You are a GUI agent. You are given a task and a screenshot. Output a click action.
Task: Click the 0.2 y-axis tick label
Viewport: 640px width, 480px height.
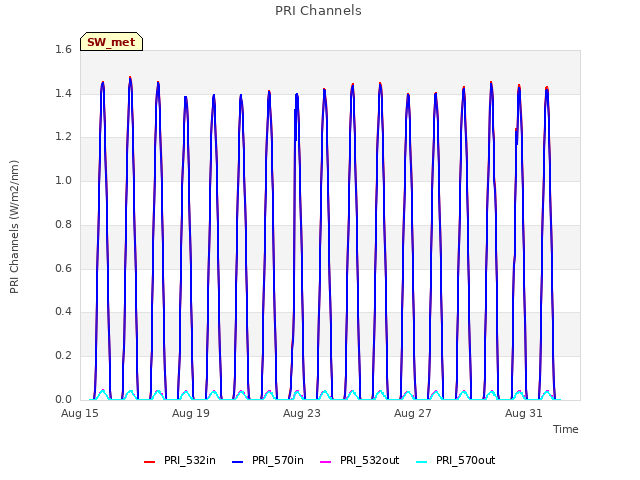63,356
